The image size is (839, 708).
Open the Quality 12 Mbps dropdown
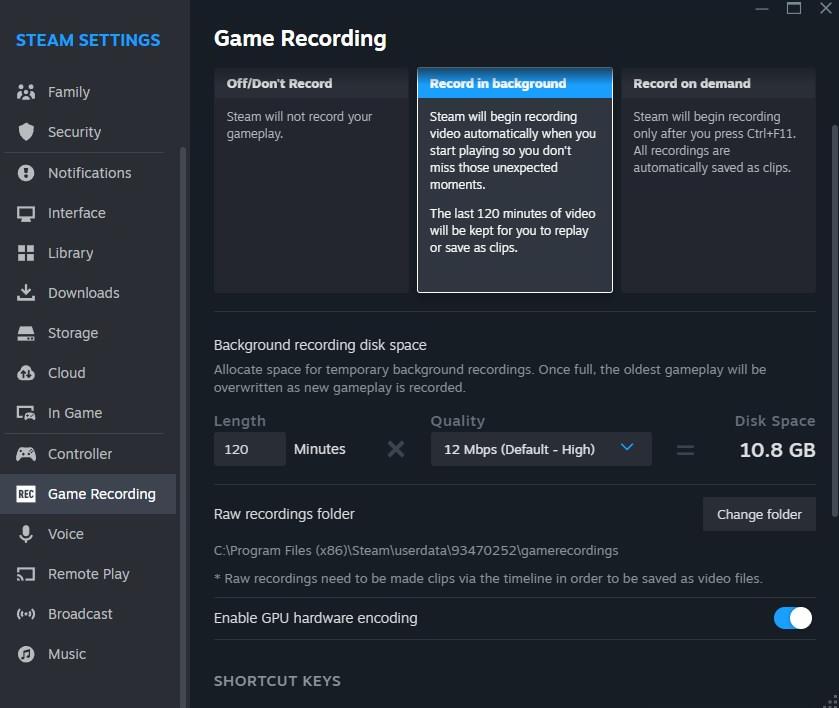point(541,449)
